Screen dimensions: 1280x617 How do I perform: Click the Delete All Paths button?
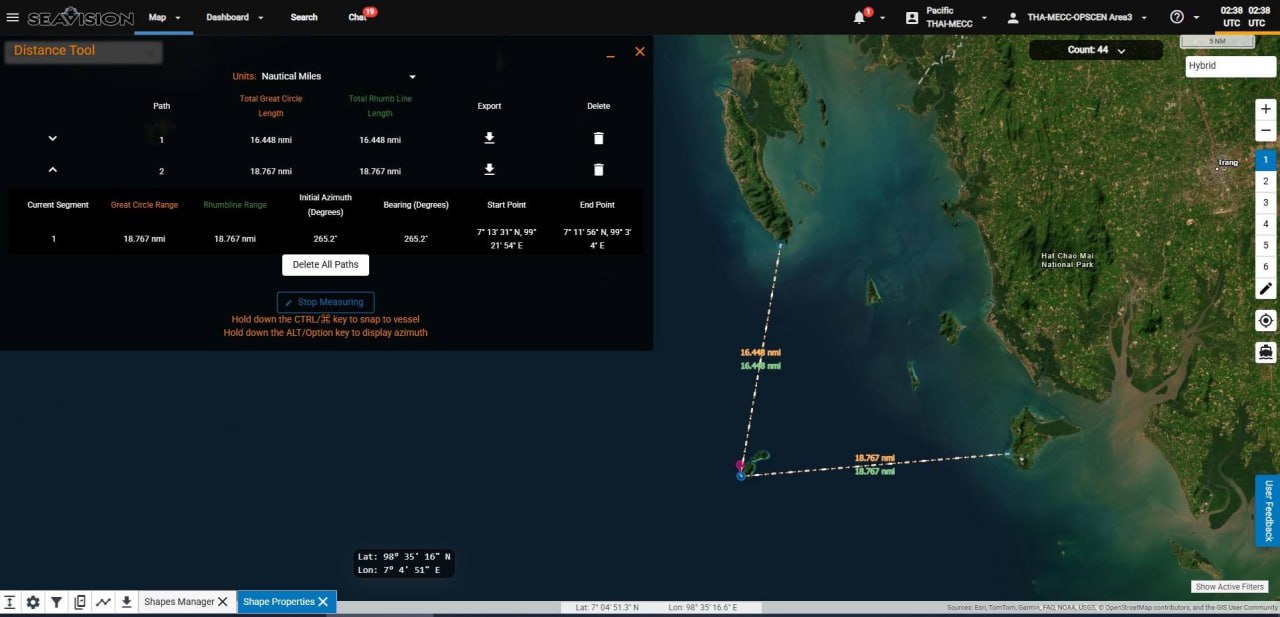[x=326, y=265]
